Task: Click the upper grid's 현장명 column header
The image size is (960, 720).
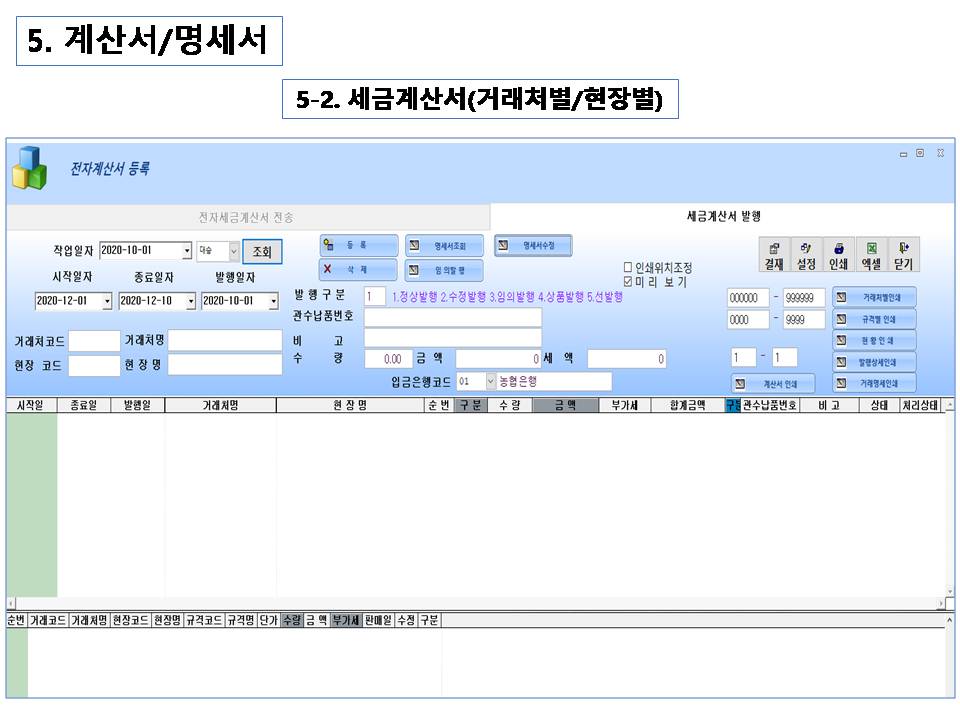Action: pos(350,405)
